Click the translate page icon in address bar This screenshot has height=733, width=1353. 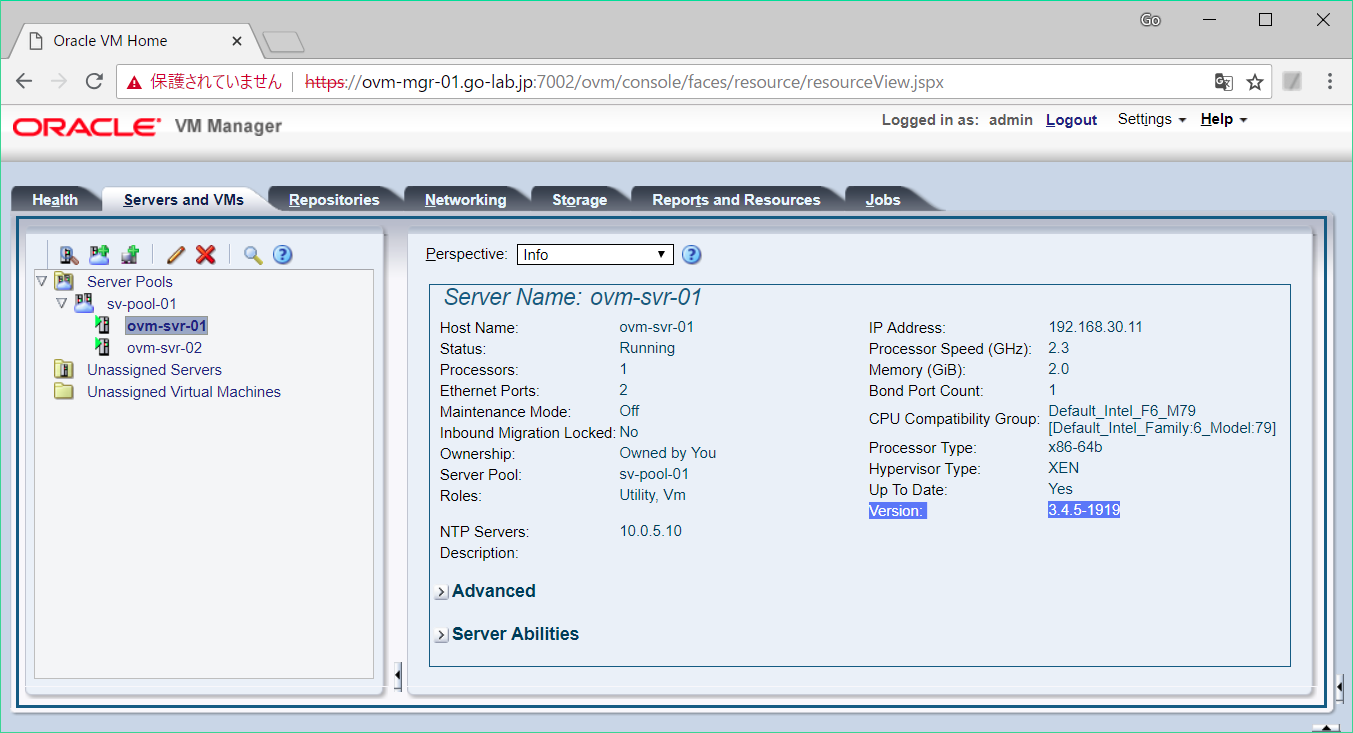pos(1223,82)
